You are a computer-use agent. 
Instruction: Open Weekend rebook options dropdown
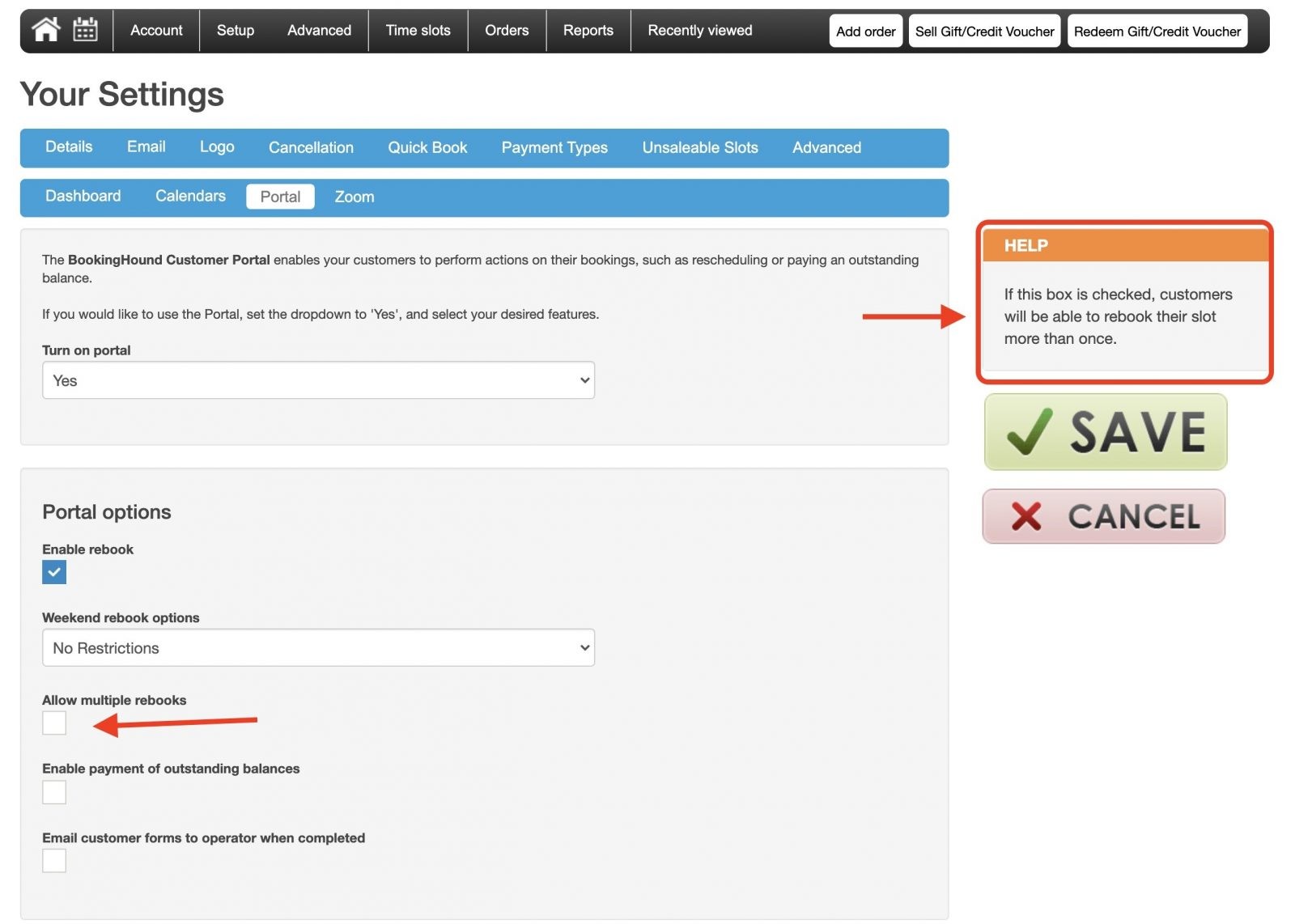click(318, 648)
